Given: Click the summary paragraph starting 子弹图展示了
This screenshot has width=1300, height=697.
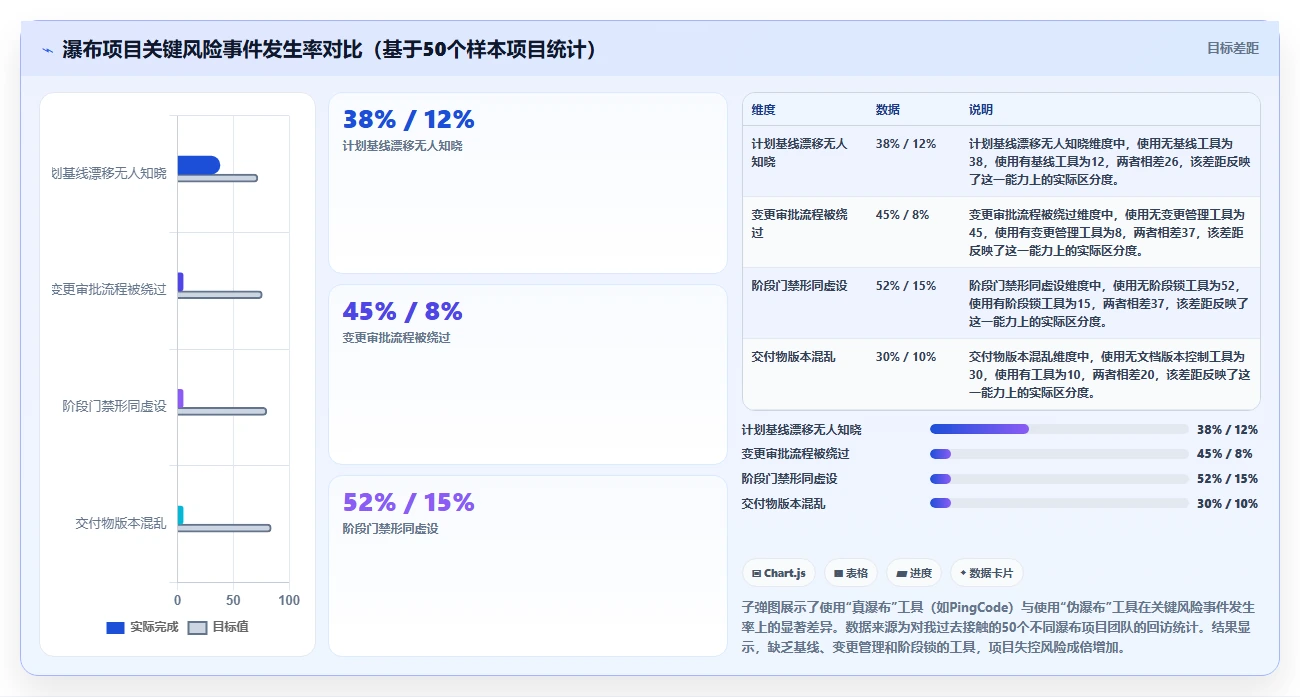Looking at the screenshot, I should click(x=998, y=627).
